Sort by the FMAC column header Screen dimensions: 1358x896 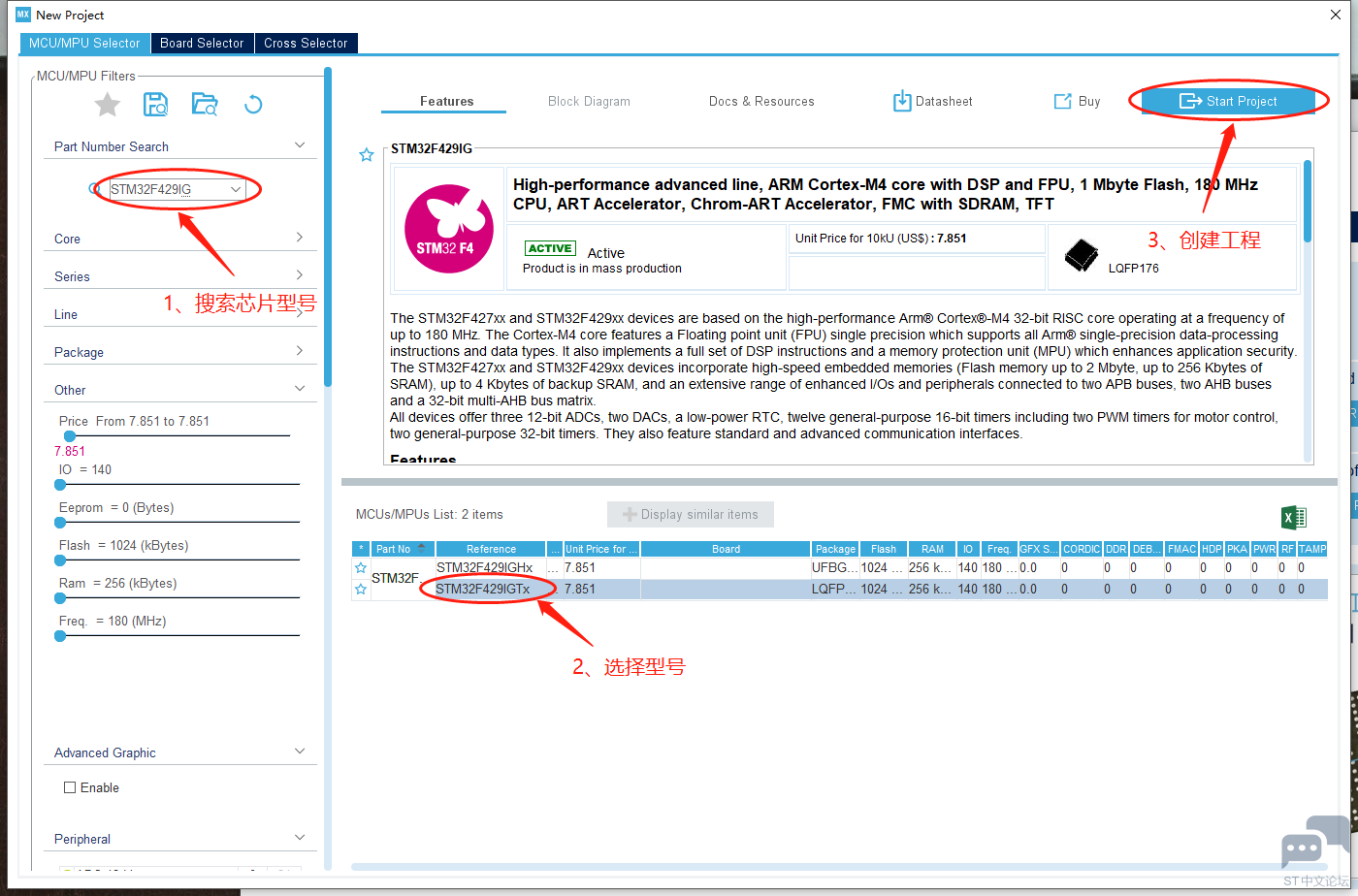(x=1181, y=549)
